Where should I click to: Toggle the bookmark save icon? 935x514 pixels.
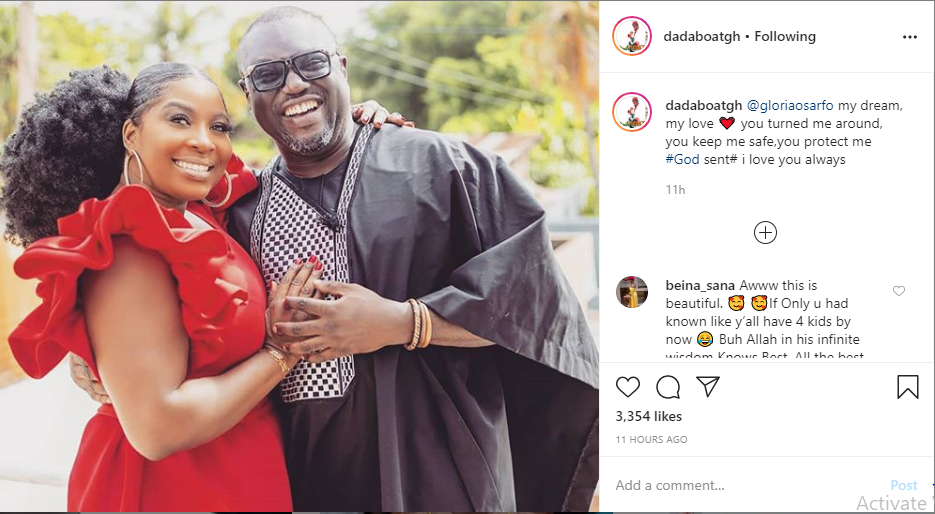[x=908, y=387]
